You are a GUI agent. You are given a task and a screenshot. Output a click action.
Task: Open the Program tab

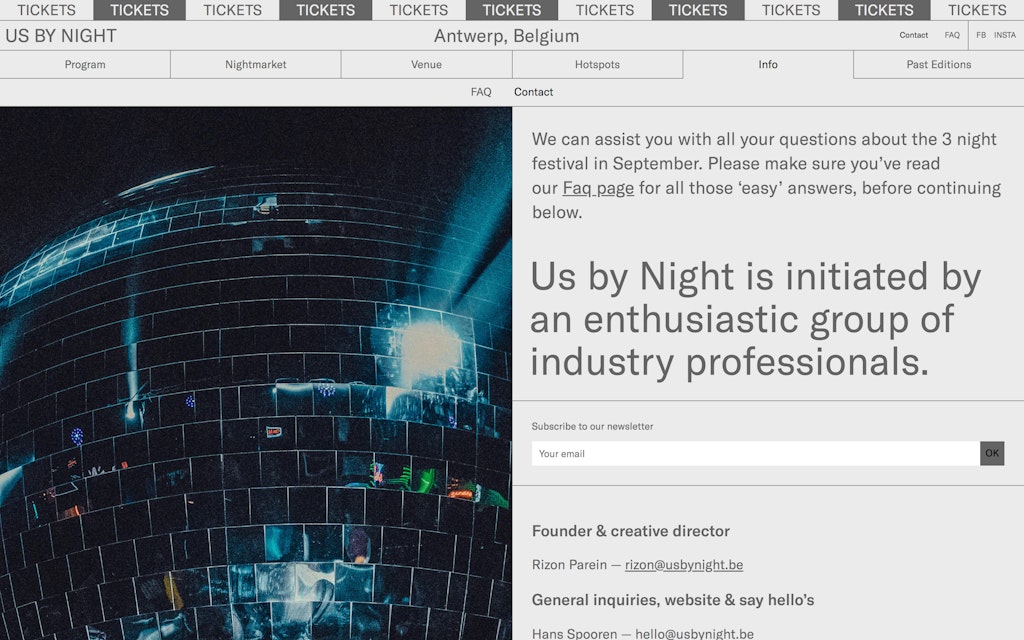point(85,64)
